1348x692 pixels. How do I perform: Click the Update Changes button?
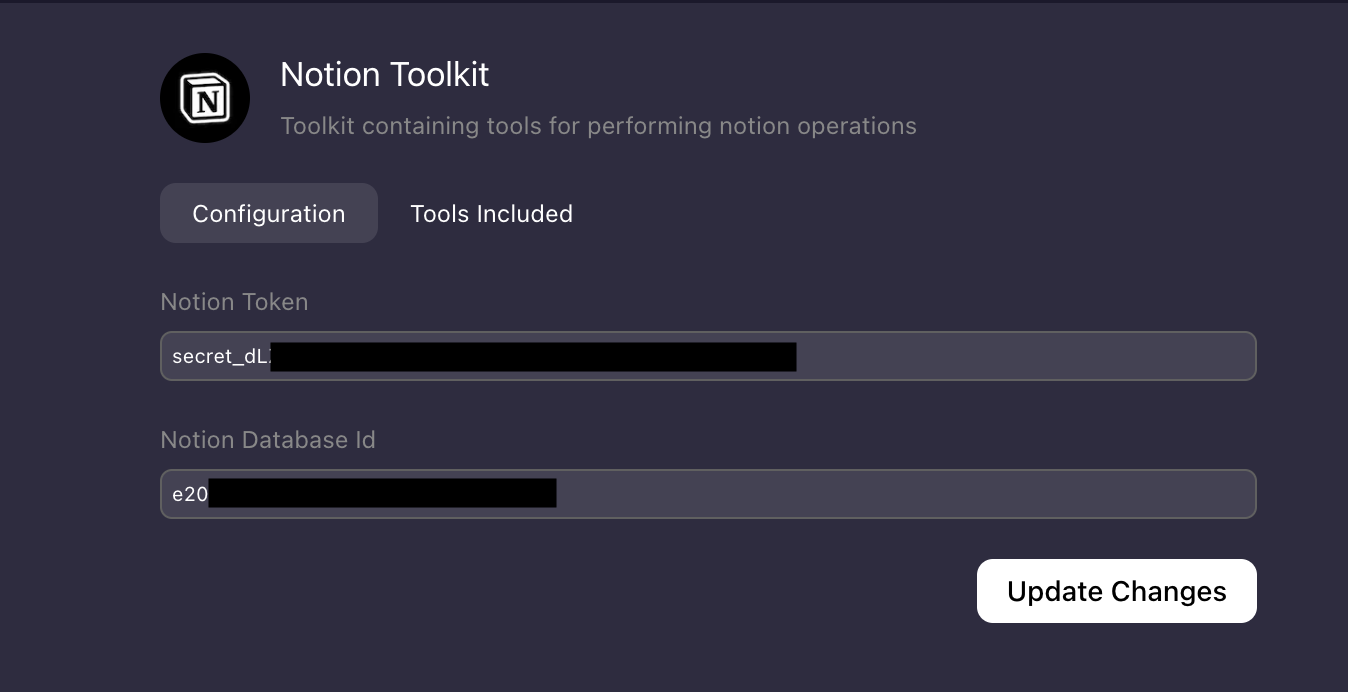pos(1116,591)
